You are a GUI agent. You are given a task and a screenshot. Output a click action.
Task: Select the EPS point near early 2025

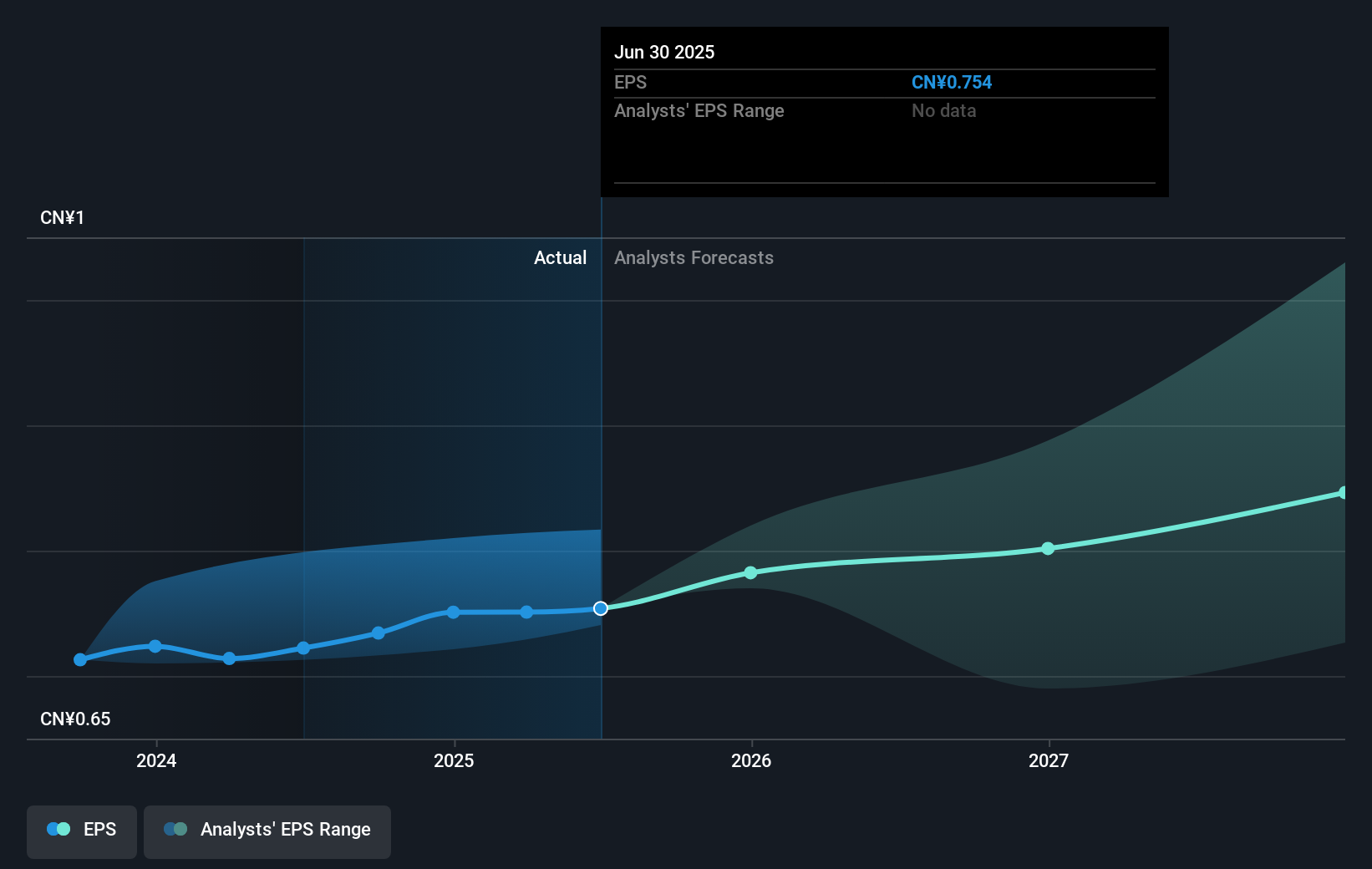tap(452, 612)
